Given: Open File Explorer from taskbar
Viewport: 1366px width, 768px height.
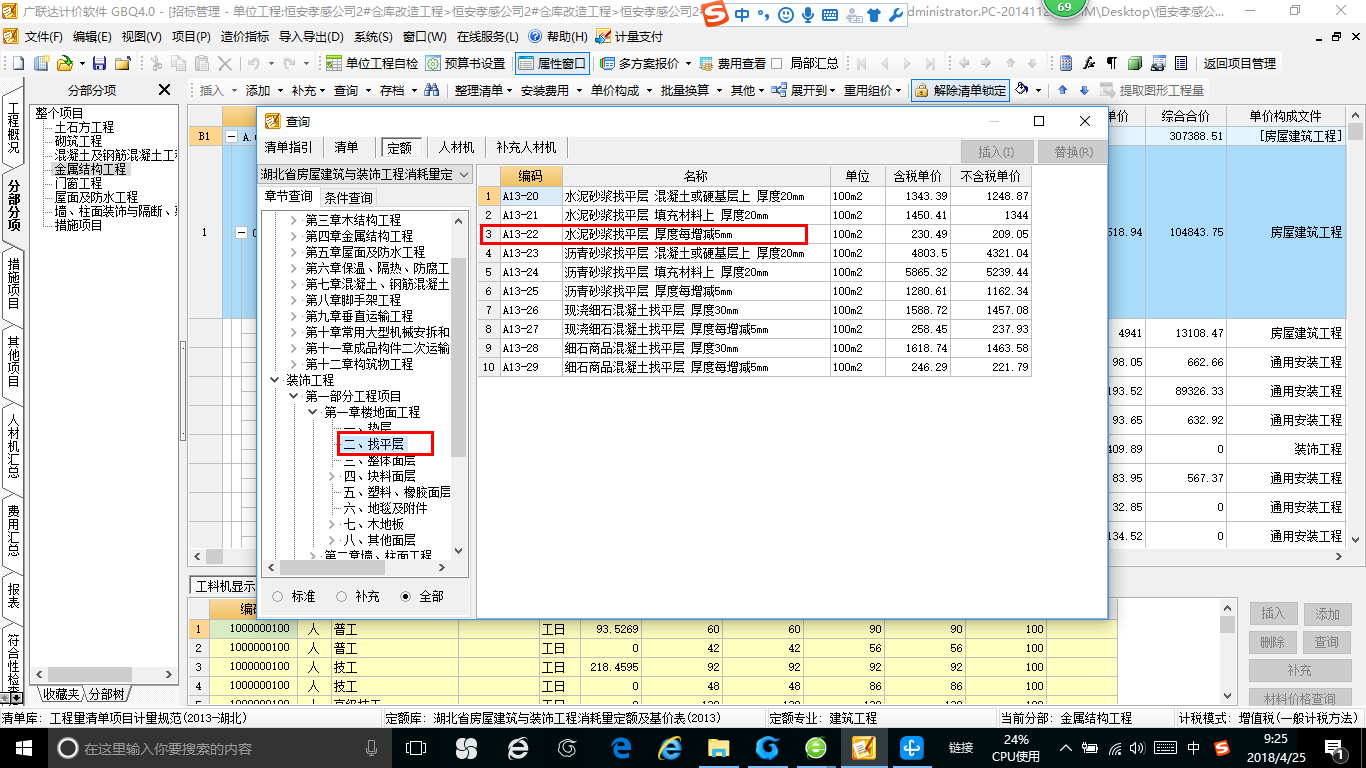Looking at the screenshot, I should [719, 747].
